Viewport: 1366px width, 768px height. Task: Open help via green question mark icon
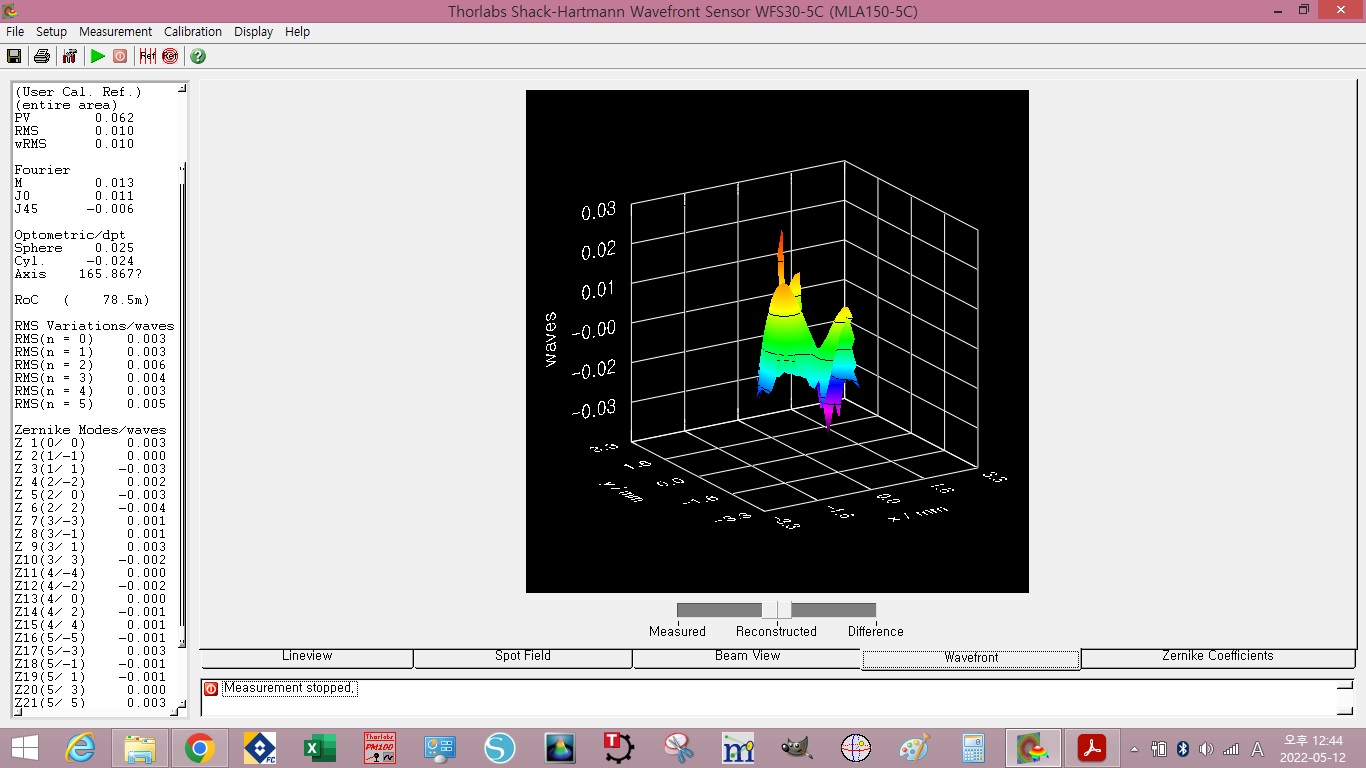click(198, 56)
